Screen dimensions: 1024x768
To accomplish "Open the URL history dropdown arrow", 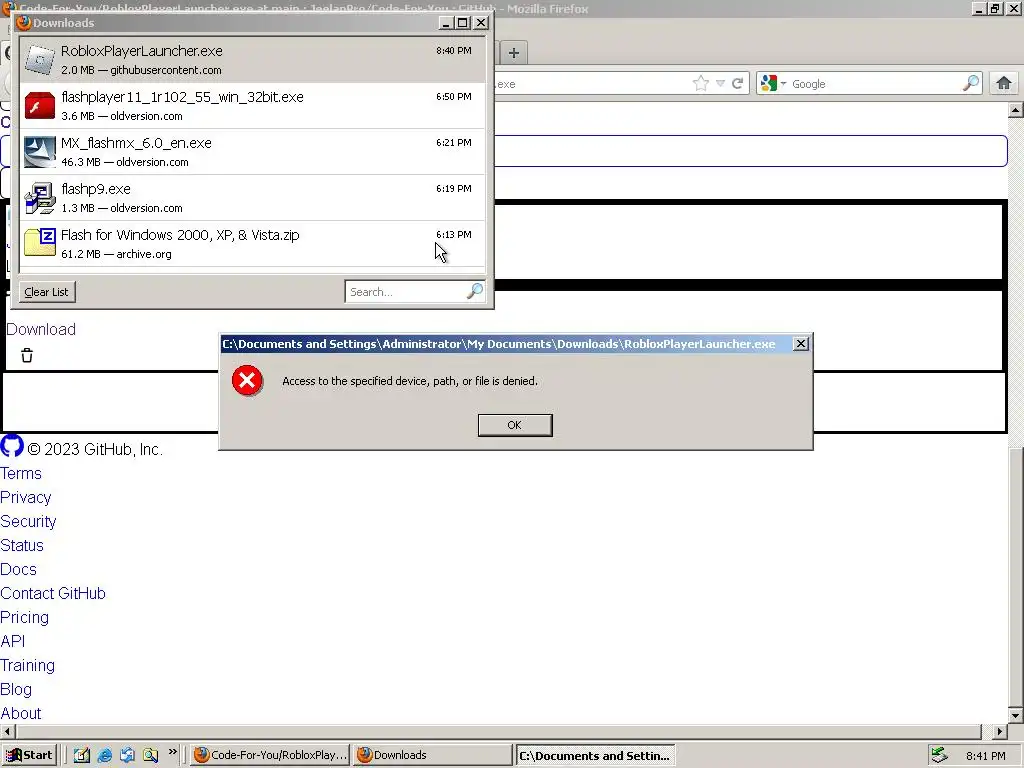I will (720, 84).
